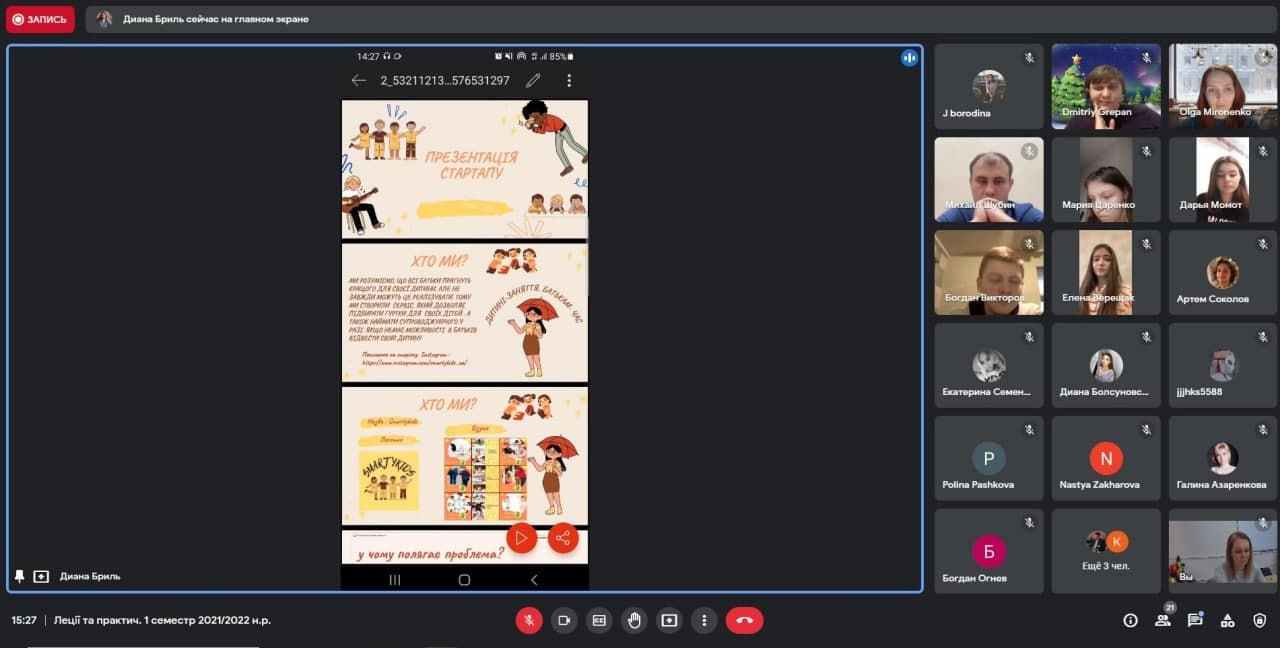Expand the 'Ещё 3 чел.' participants tile
This screenshot has width=1280, height=648.
tap(1106, 551)
